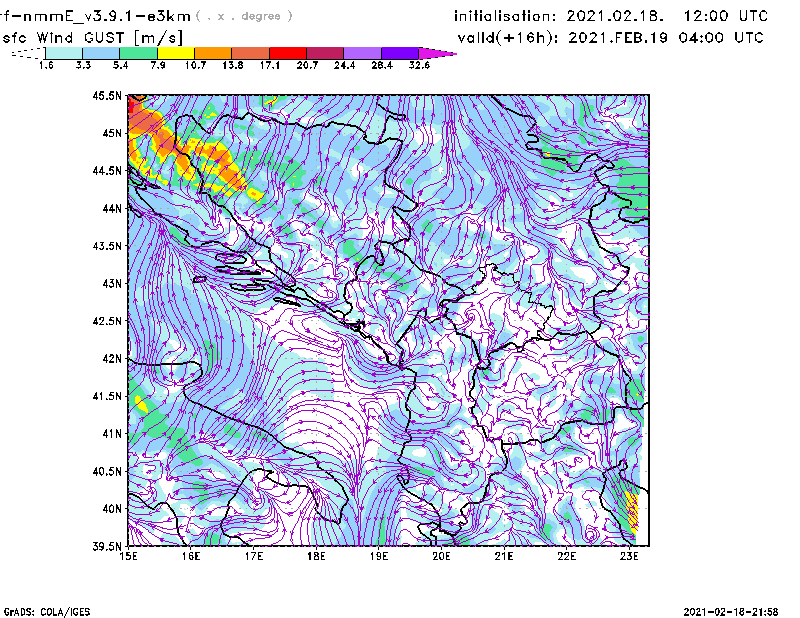
Task: Click the '16E' longitude label
Action: (191, 556)
